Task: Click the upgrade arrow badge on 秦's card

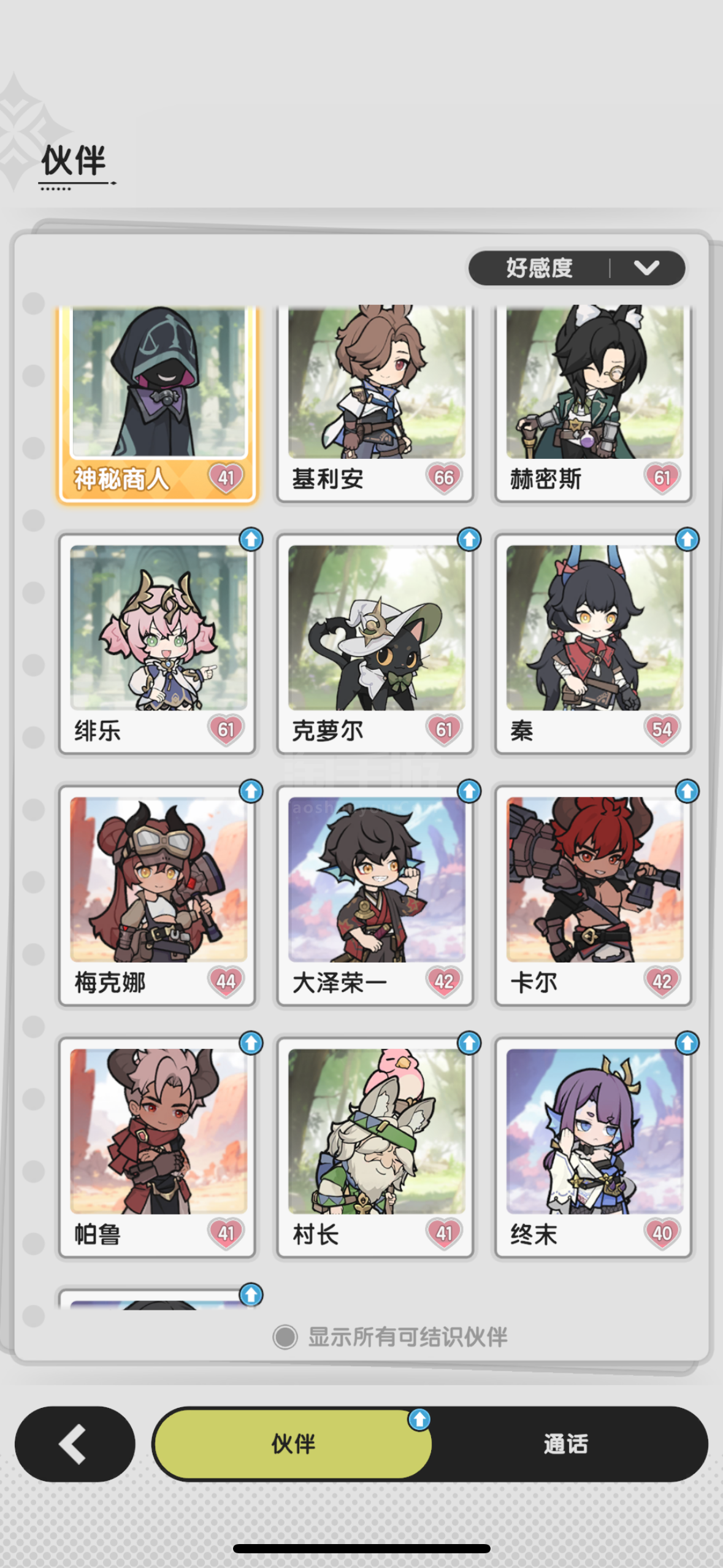Action: coord(687,539)
